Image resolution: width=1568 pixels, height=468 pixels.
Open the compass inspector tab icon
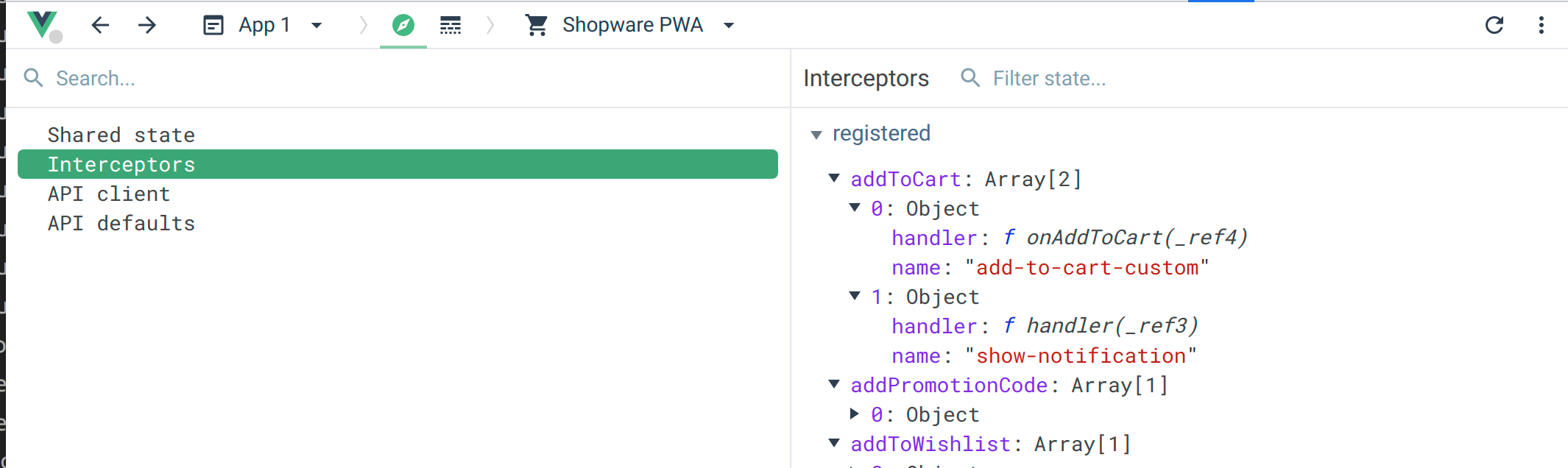tap(403, 24)
